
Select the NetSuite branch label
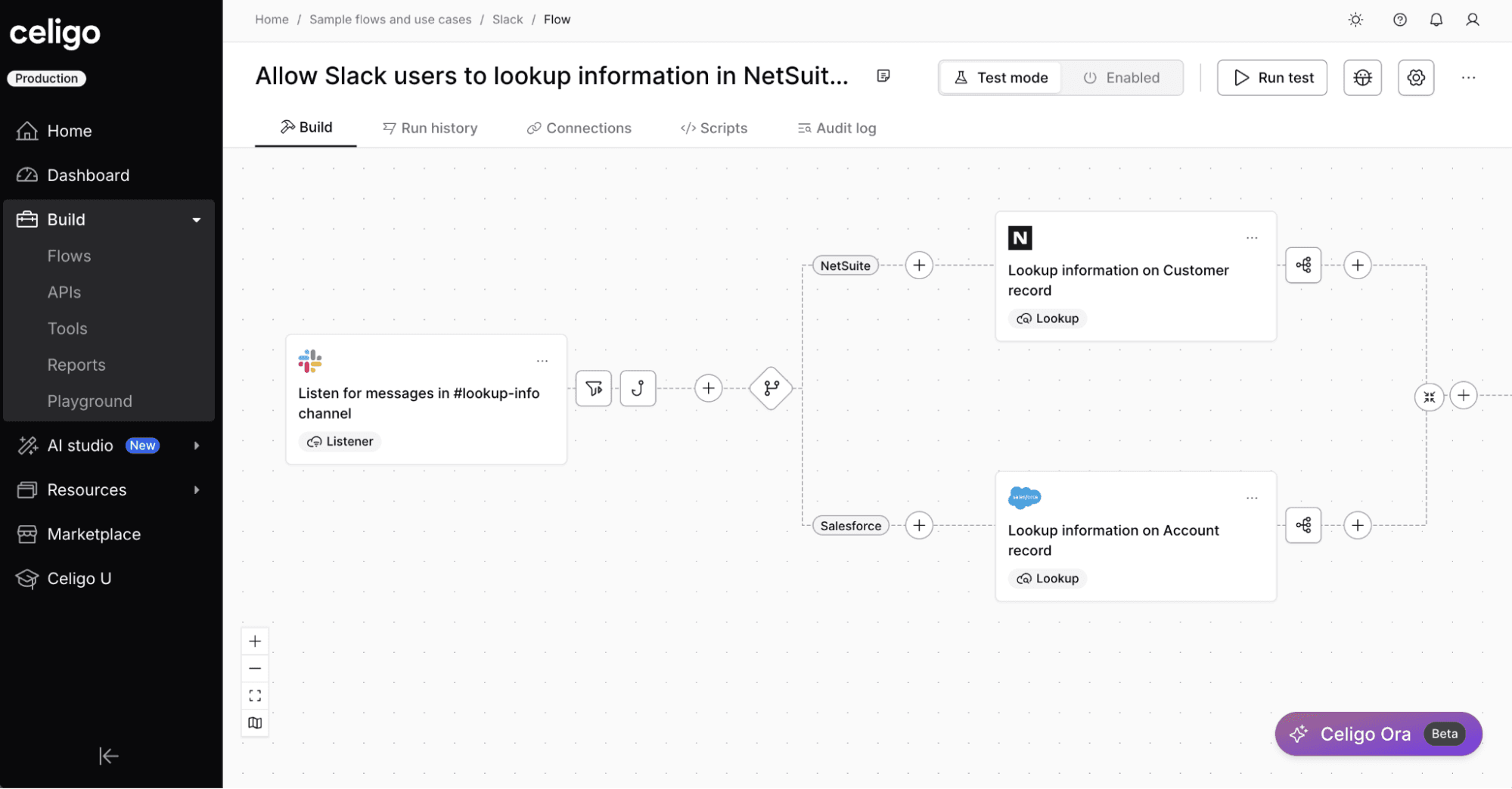pos(845,266)
